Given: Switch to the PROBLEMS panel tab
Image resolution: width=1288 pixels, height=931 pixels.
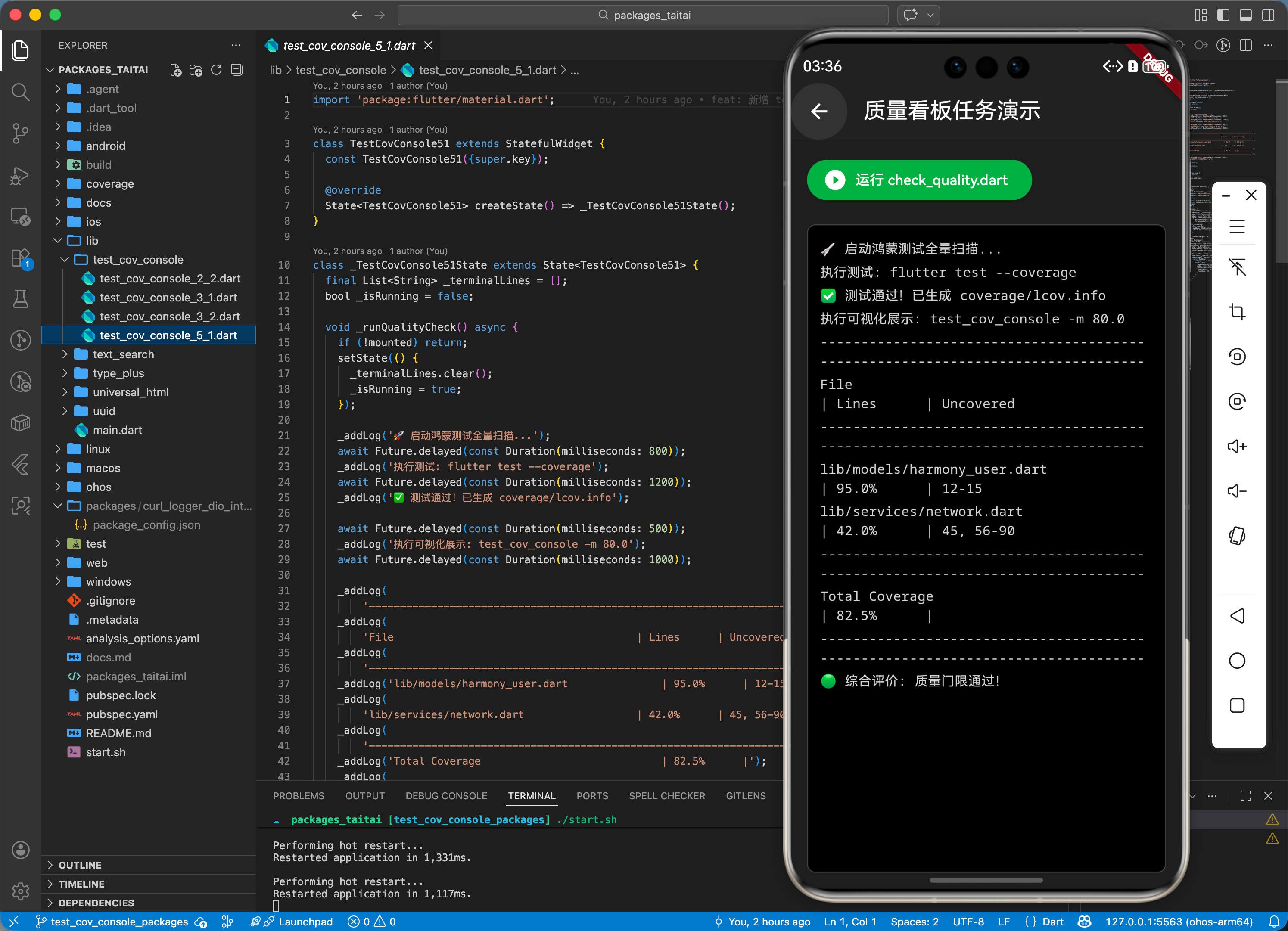Looking at the screenshot, I should click(x=298, y=796).
